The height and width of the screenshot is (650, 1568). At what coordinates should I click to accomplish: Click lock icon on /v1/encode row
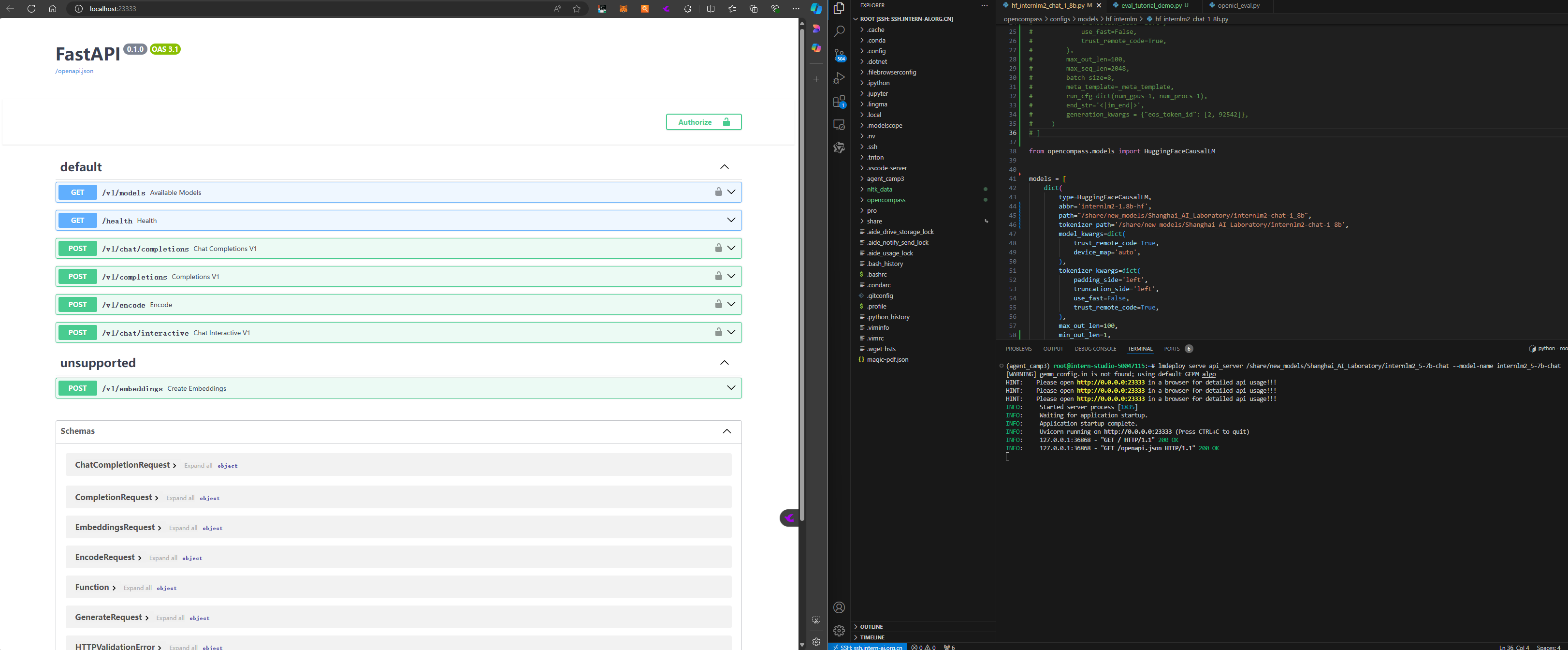point(718,304)
